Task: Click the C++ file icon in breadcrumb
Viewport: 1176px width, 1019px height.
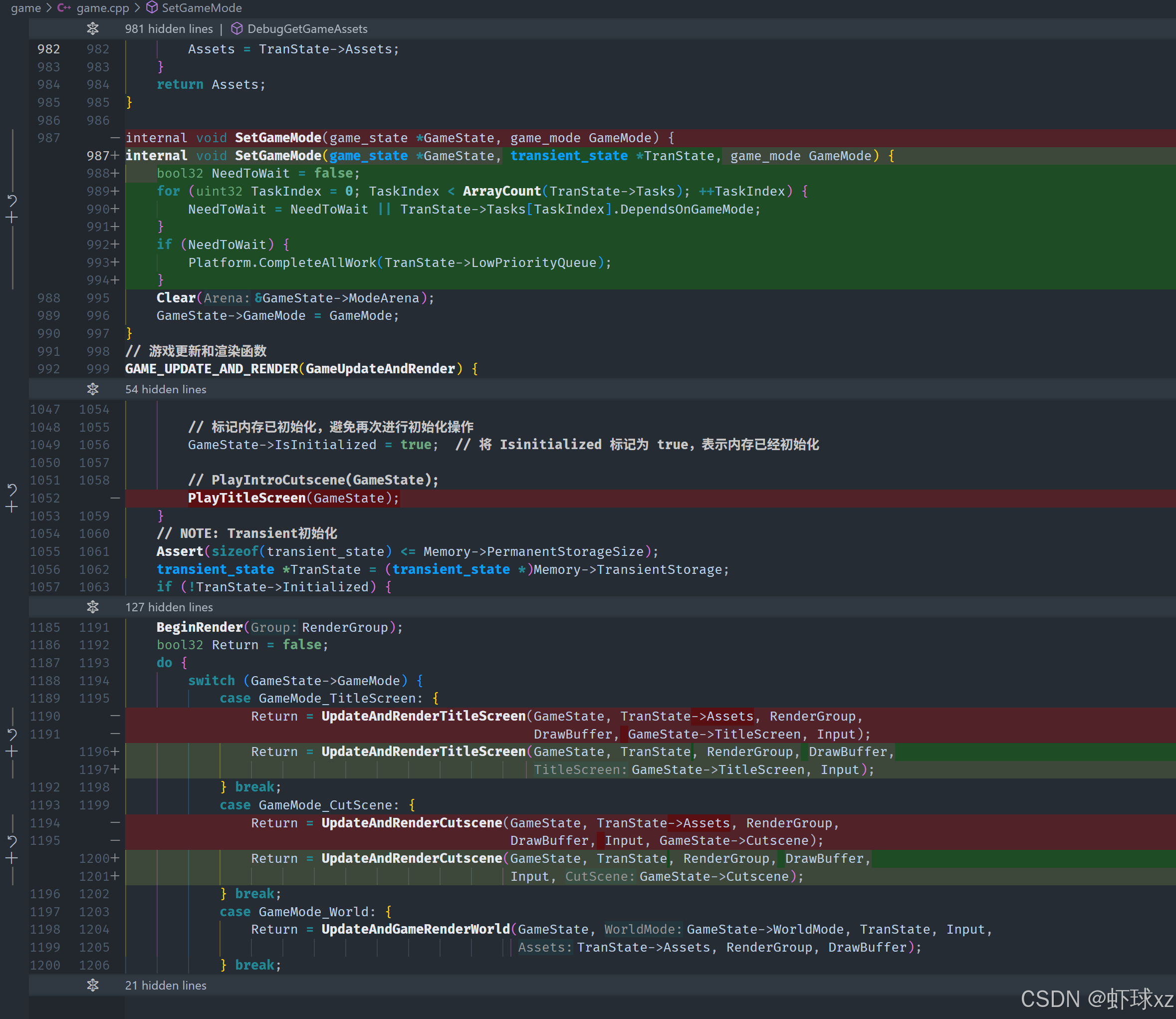Action: click(64, 8)
